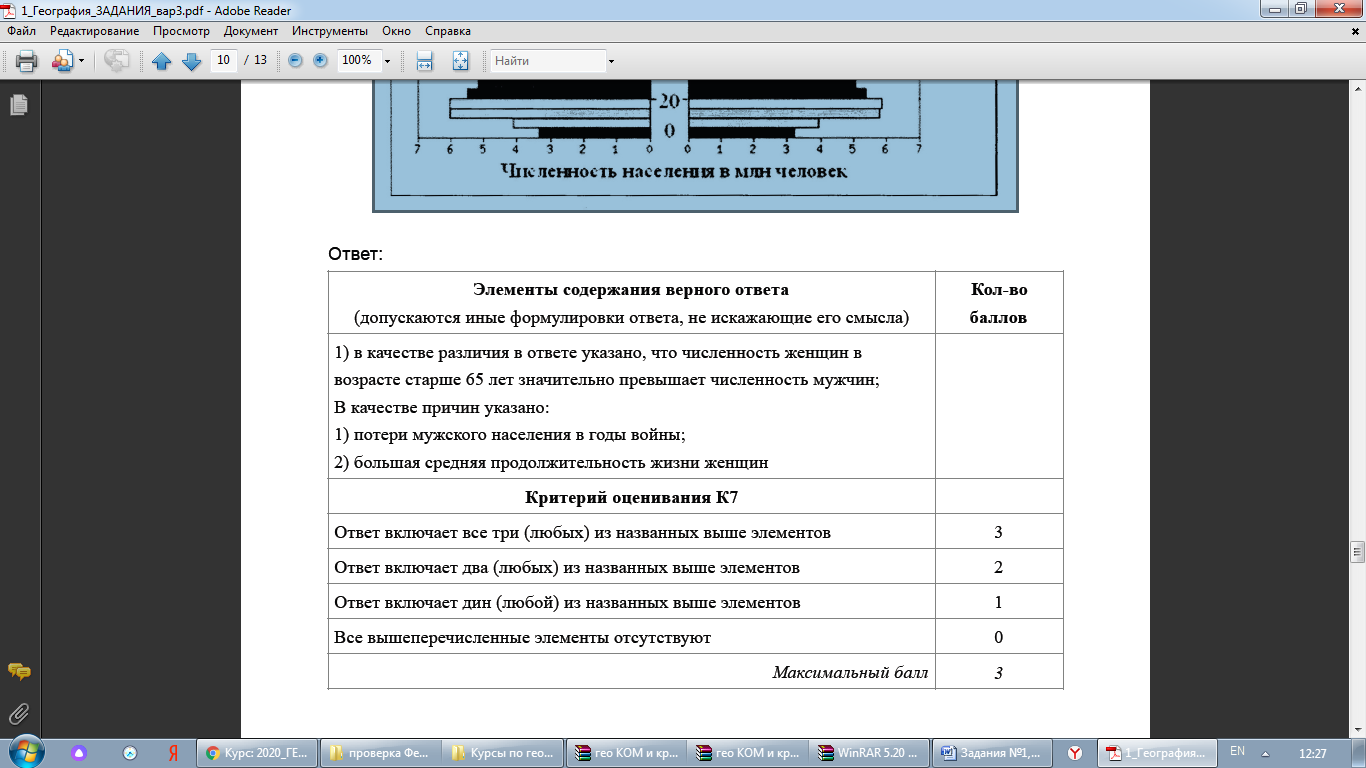
Task: Open the Pages panel icon in left sidebar
Action: coord(18,105)
